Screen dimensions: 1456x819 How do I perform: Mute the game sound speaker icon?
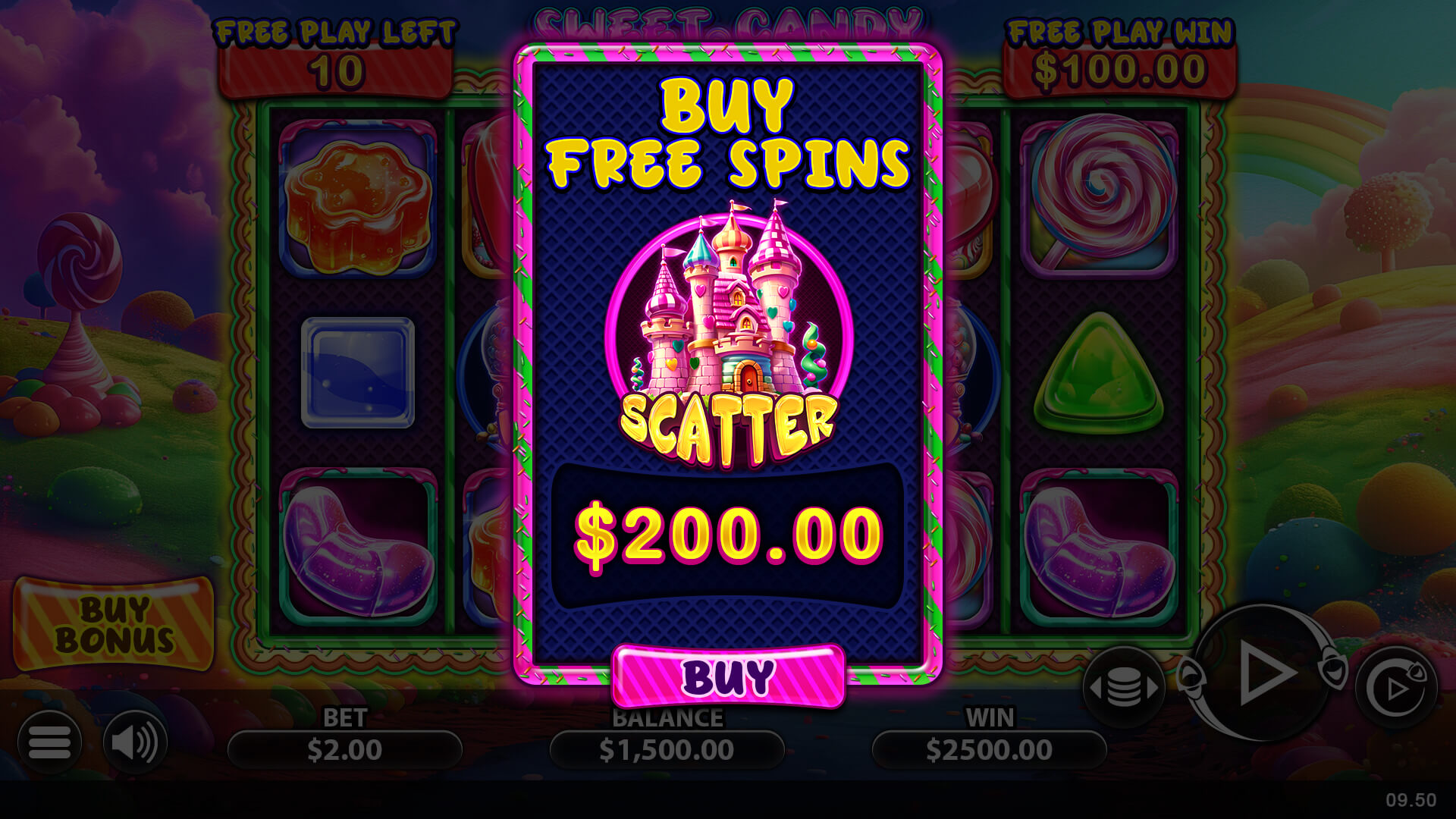tap(135, 742)
